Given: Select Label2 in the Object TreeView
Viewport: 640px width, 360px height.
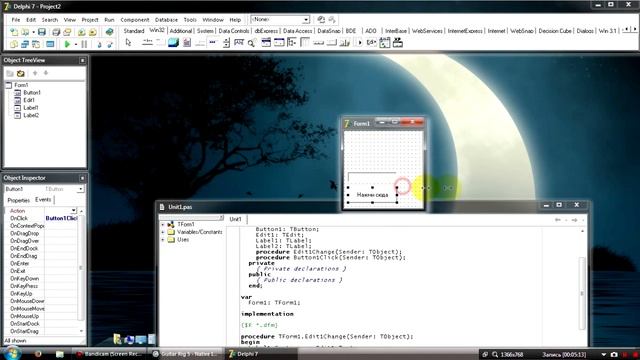Looking at the screenshot, I should [x=31, y=116].
